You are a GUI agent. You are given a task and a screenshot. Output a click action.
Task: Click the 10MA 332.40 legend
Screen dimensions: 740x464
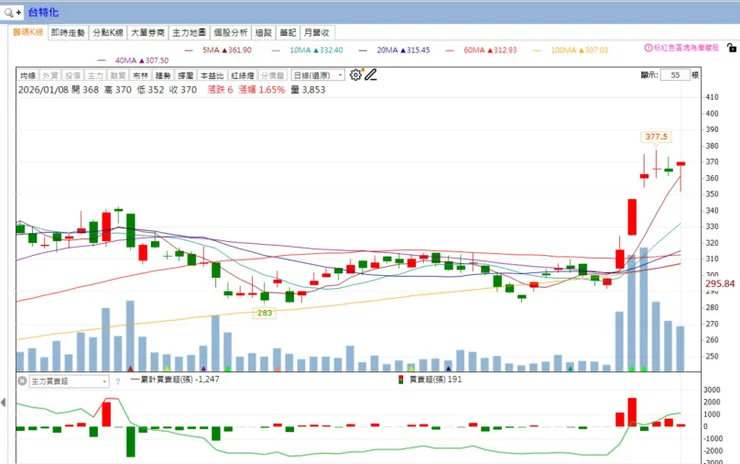(x=307, y=50)
